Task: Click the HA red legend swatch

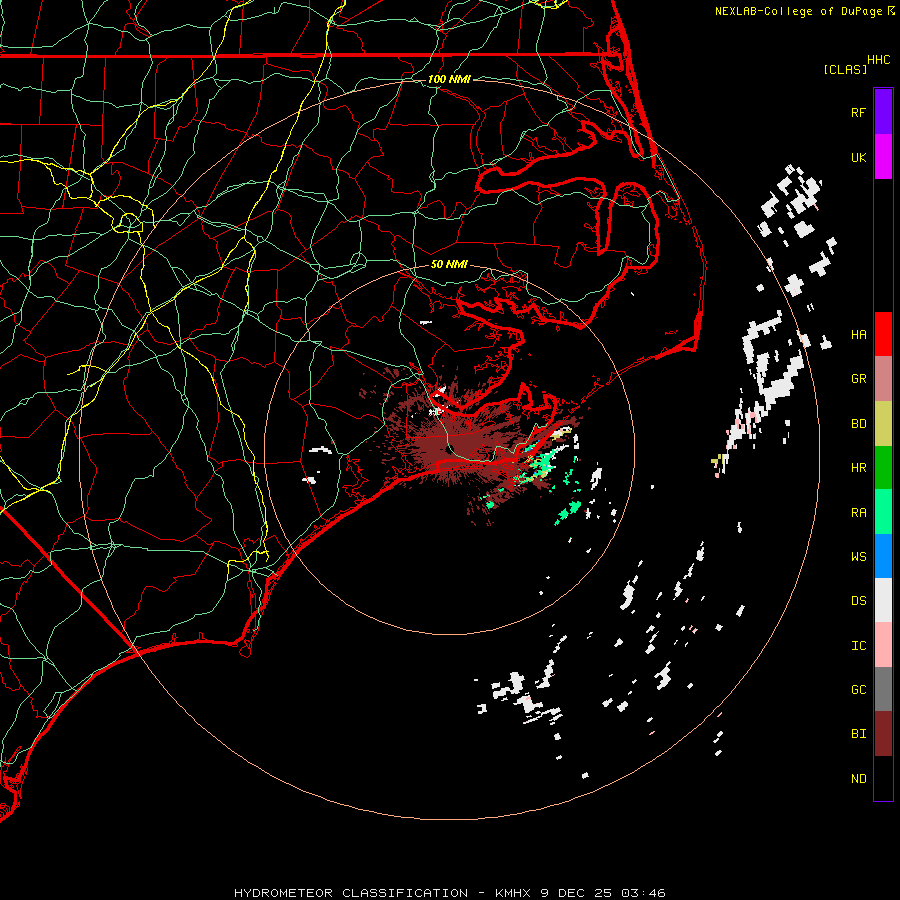Action: pos(883,334)
